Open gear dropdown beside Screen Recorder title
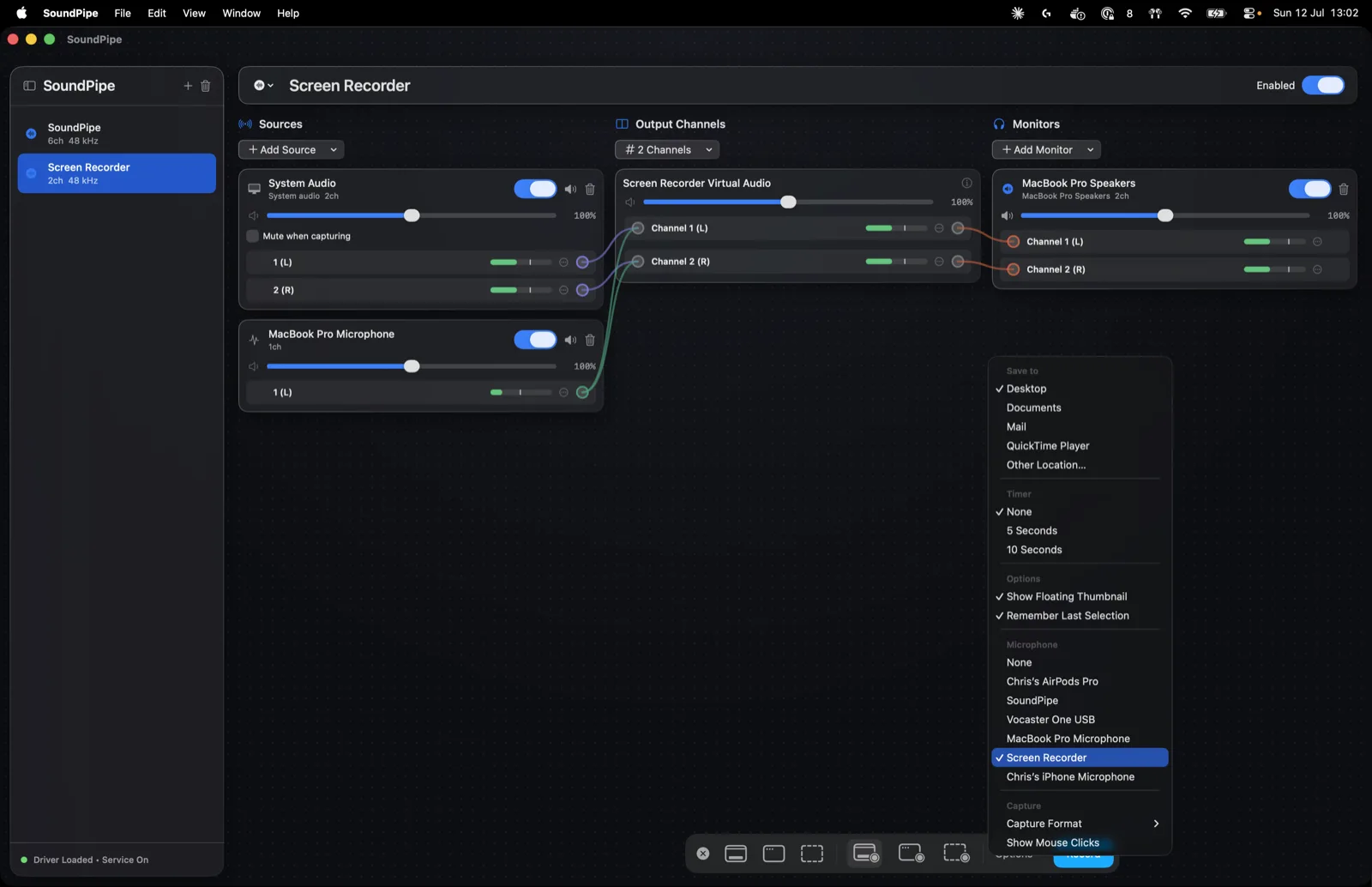 click(263, 85)
